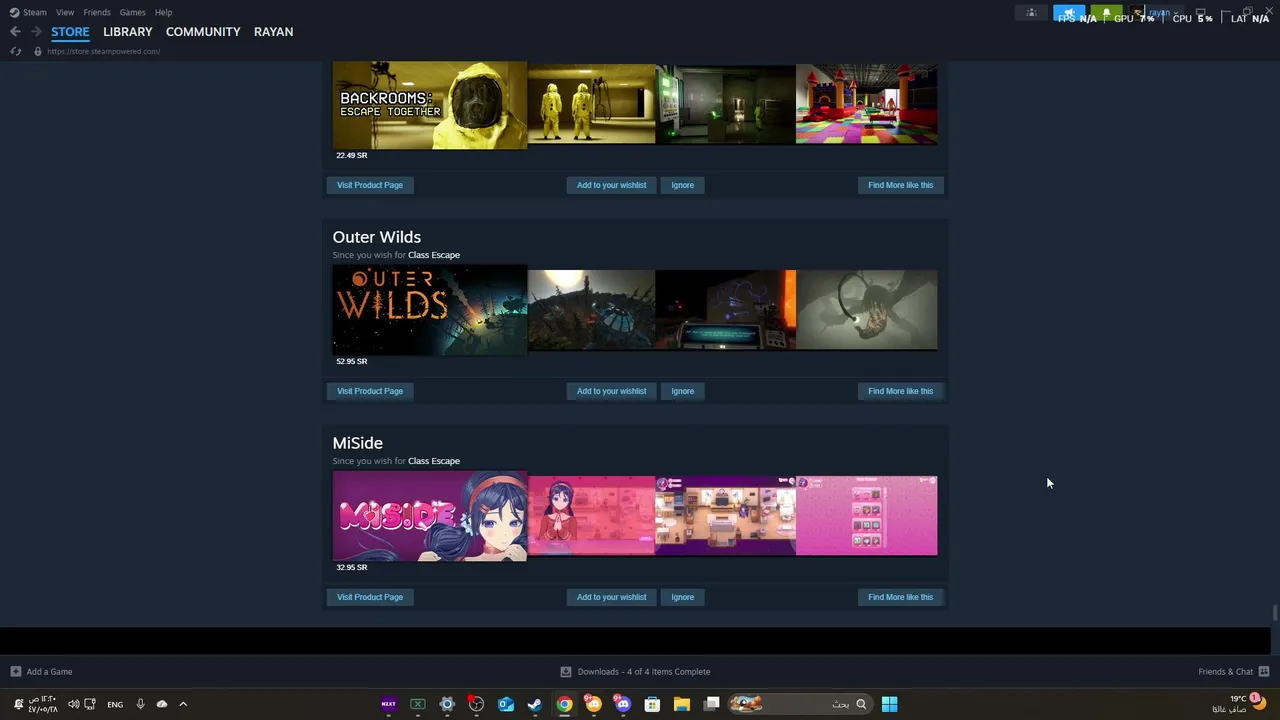
Task: Visit Product Page for Outer Wilds
Action: point(370,391)
